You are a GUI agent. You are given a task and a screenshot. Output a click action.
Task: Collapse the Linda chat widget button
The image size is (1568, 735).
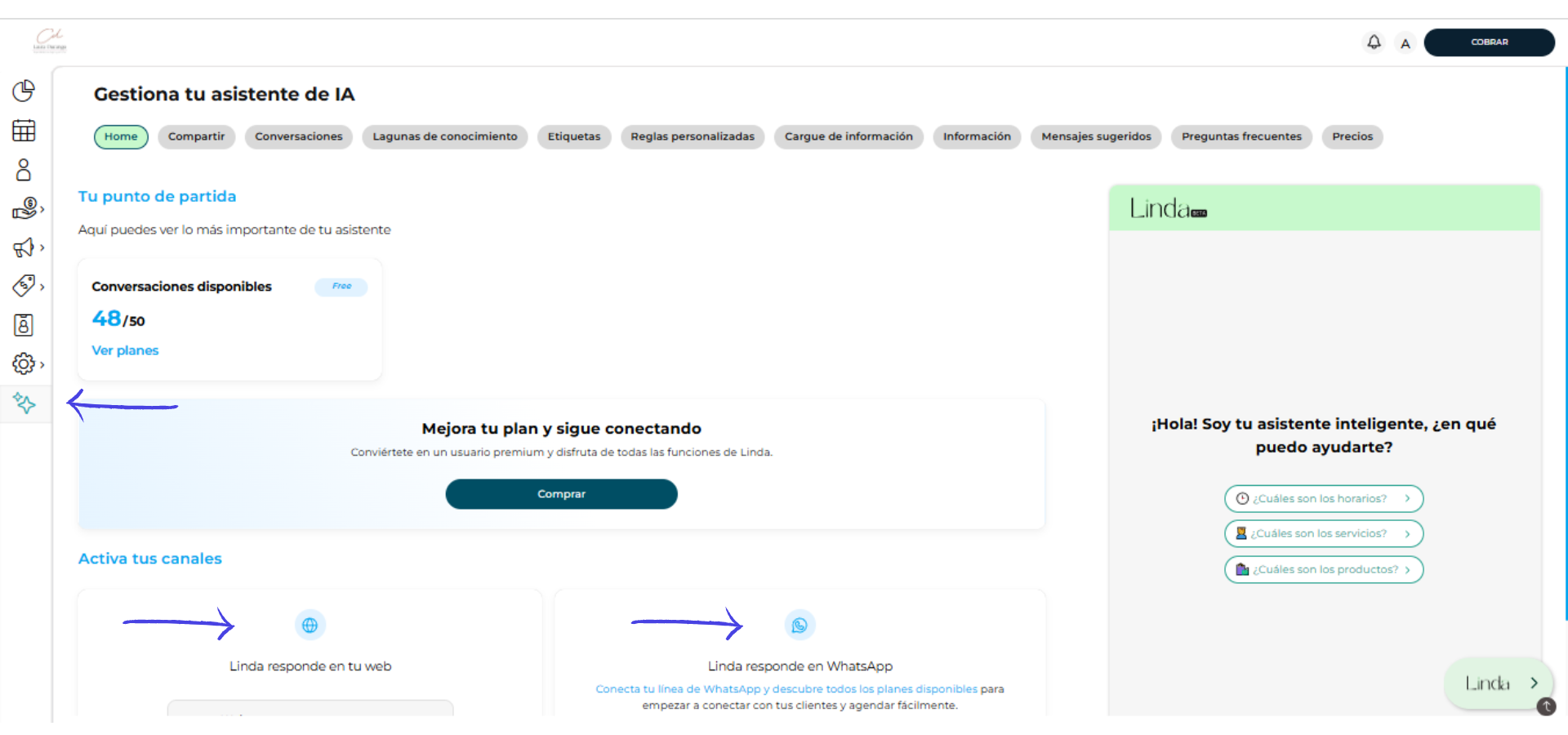(x=1499, y=684)
